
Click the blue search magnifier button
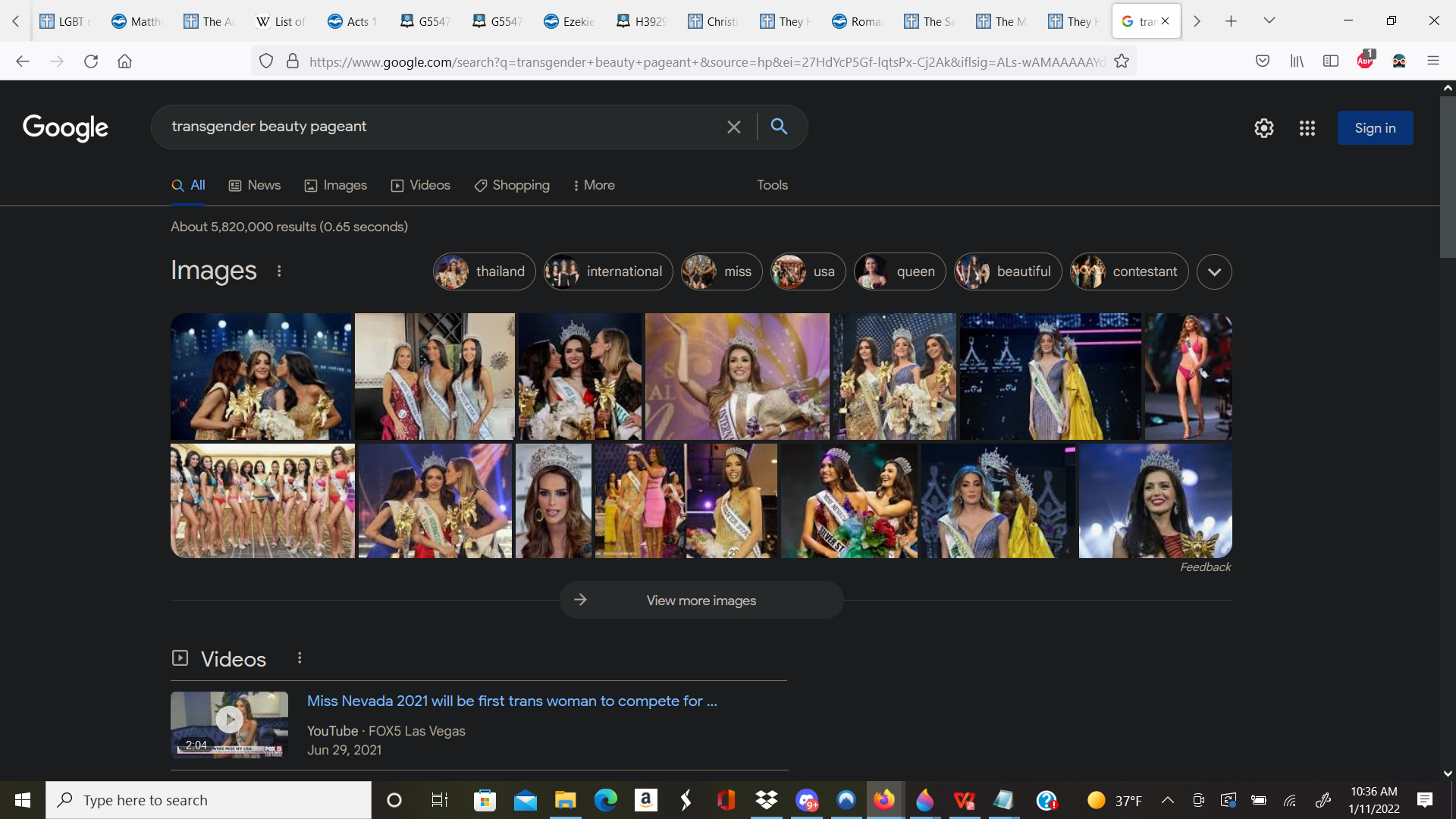[779, 126]
